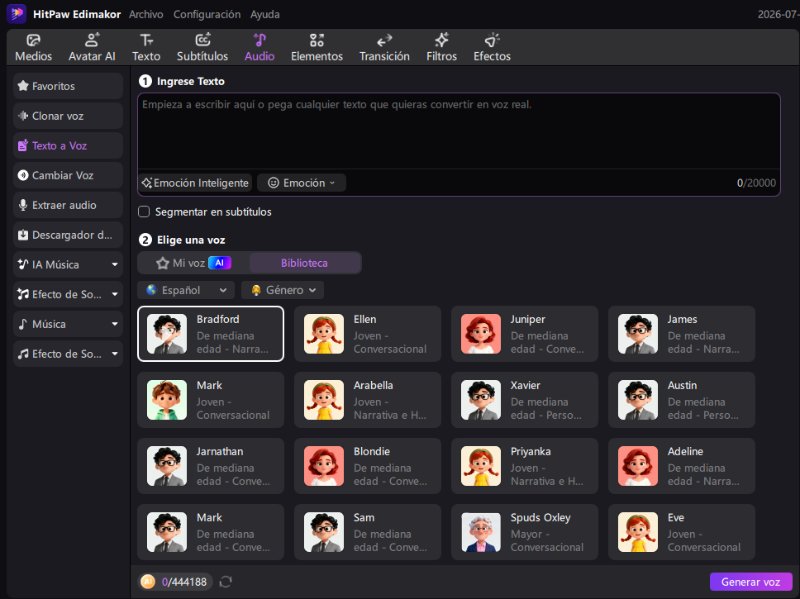This screenshot has height=599, width=800.
Task: Click the AI badge next to Mi voz
Action: (220, 263)
